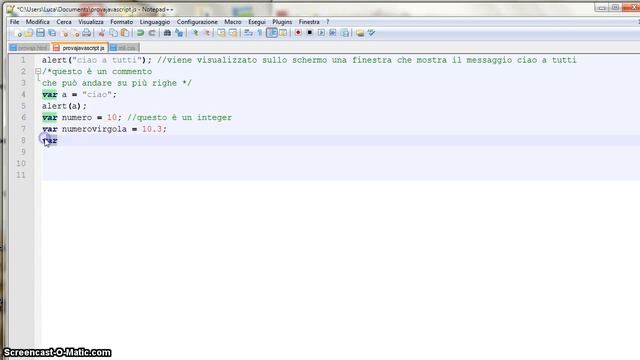
Task: Toggle synchronized horizontal scrolling icon
Action: pos(233,33)
